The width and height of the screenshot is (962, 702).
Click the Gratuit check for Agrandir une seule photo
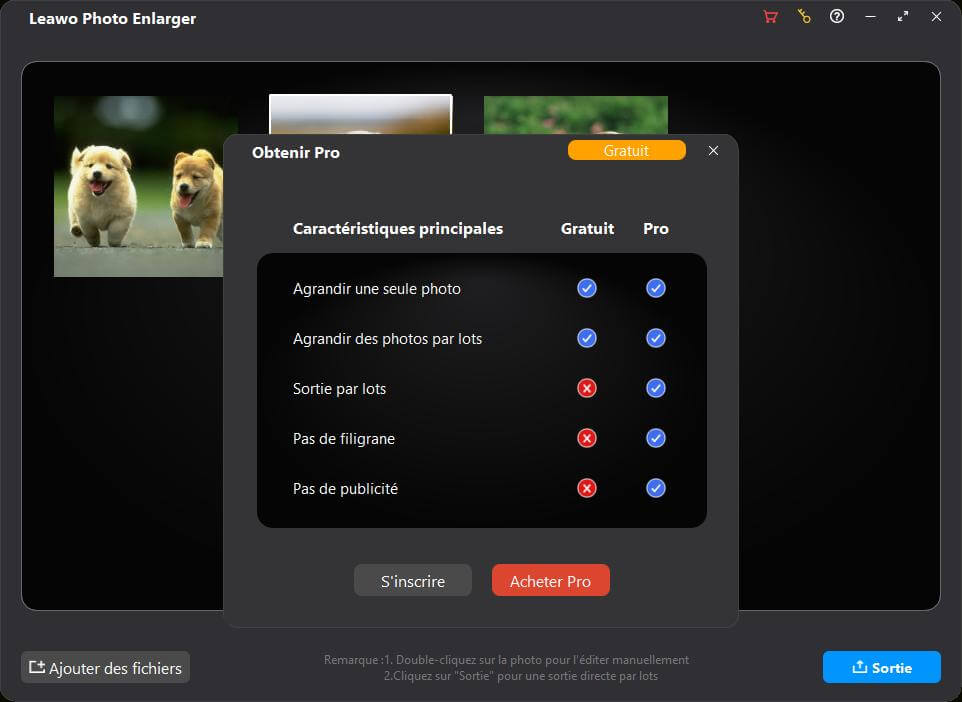pyautogui.click(x=587, y=288)
